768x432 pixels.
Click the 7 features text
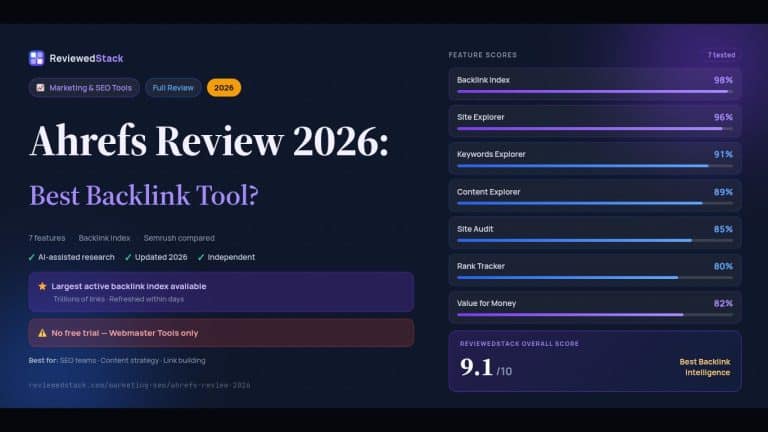point(47,238)
